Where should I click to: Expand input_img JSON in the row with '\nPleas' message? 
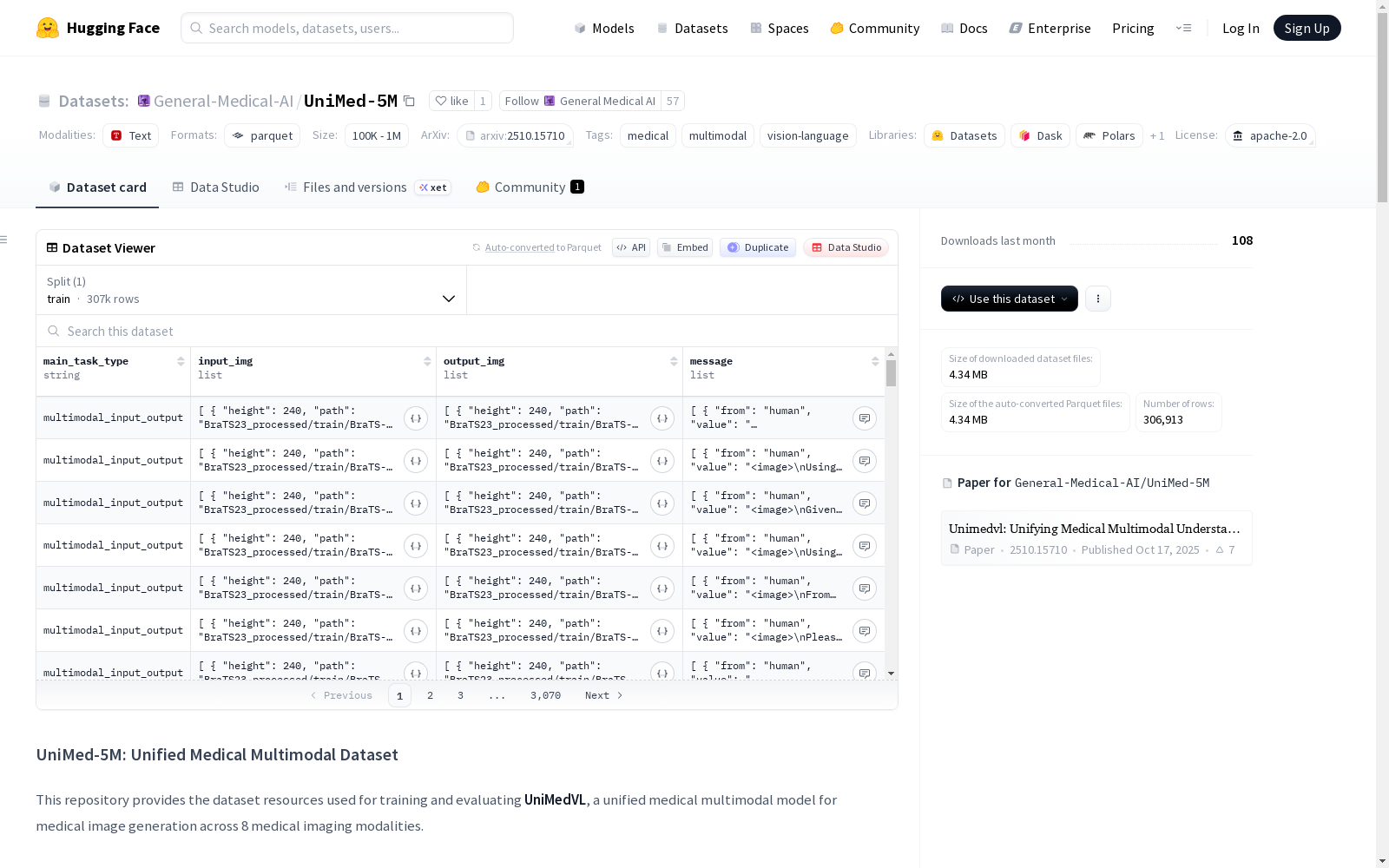(416, 631)
